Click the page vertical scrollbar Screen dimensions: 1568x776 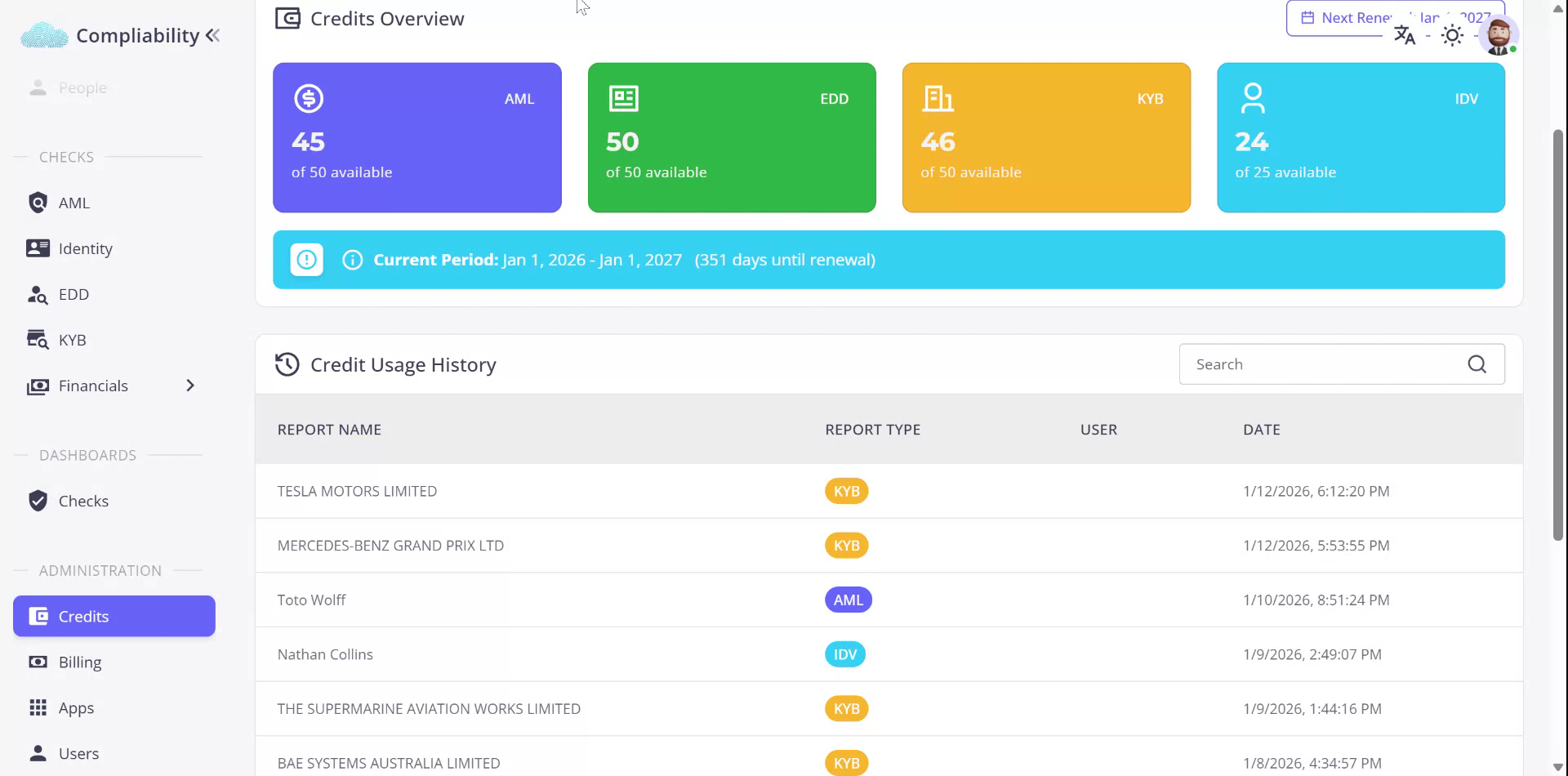tap(1557, 335)
